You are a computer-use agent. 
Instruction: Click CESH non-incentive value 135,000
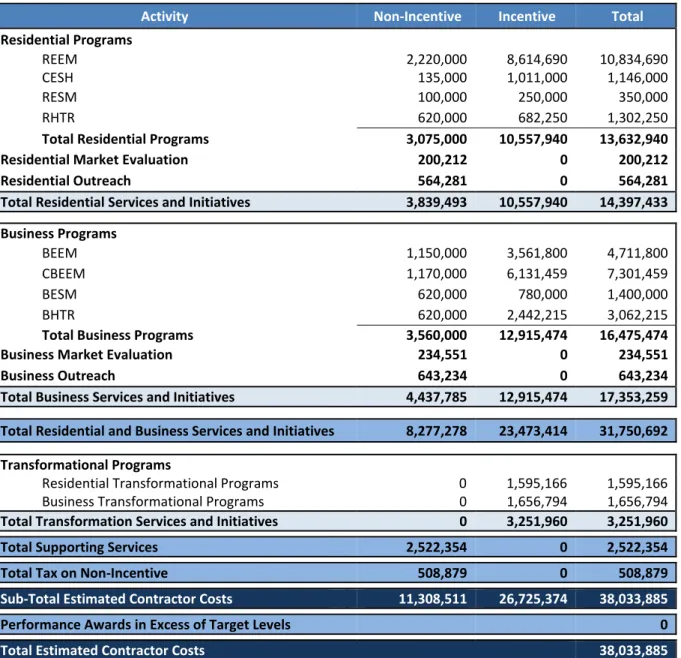(442, 78)
